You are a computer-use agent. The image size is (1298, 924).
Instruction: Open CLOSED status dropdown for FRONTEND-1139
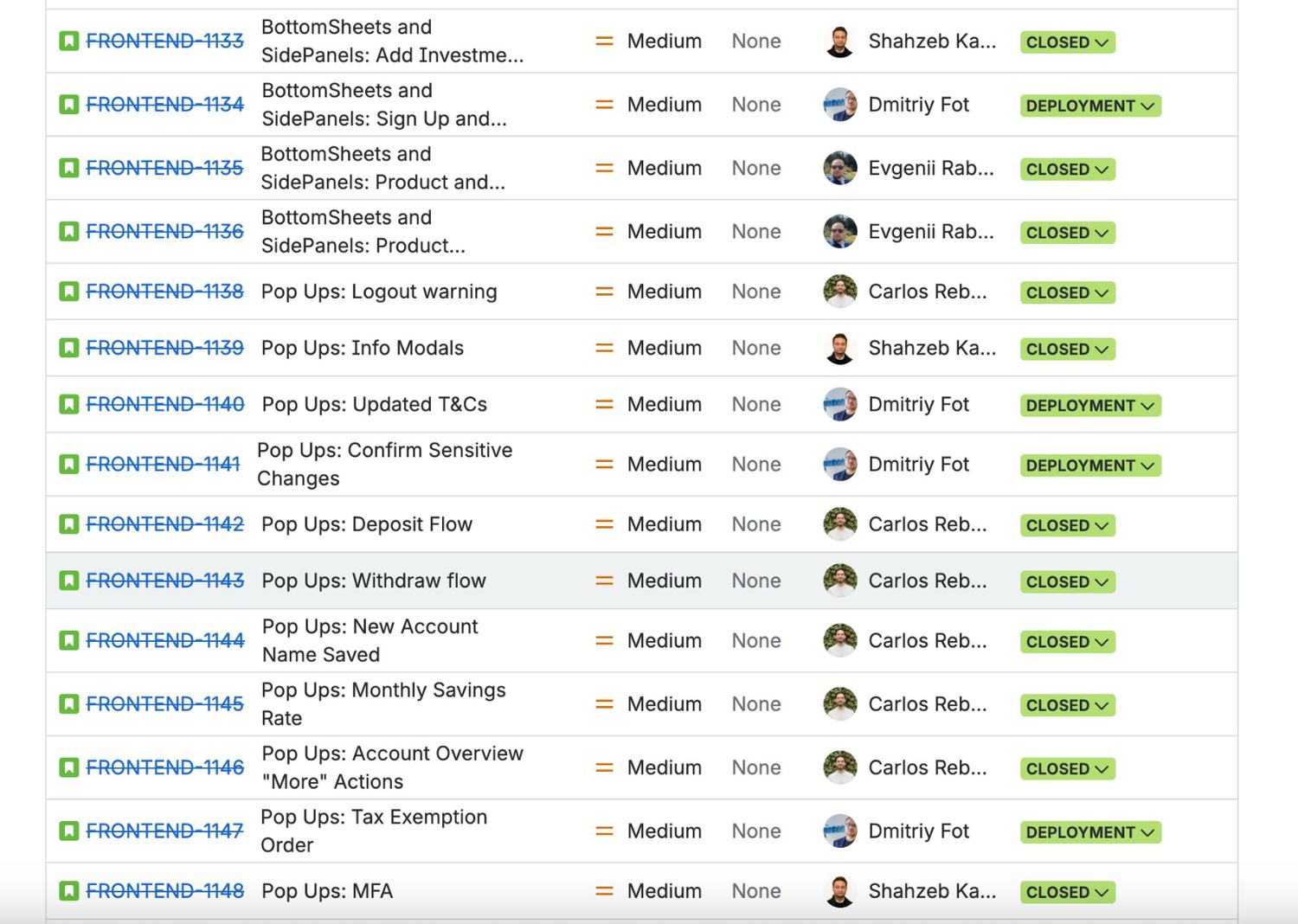[x=1067, y=350]
